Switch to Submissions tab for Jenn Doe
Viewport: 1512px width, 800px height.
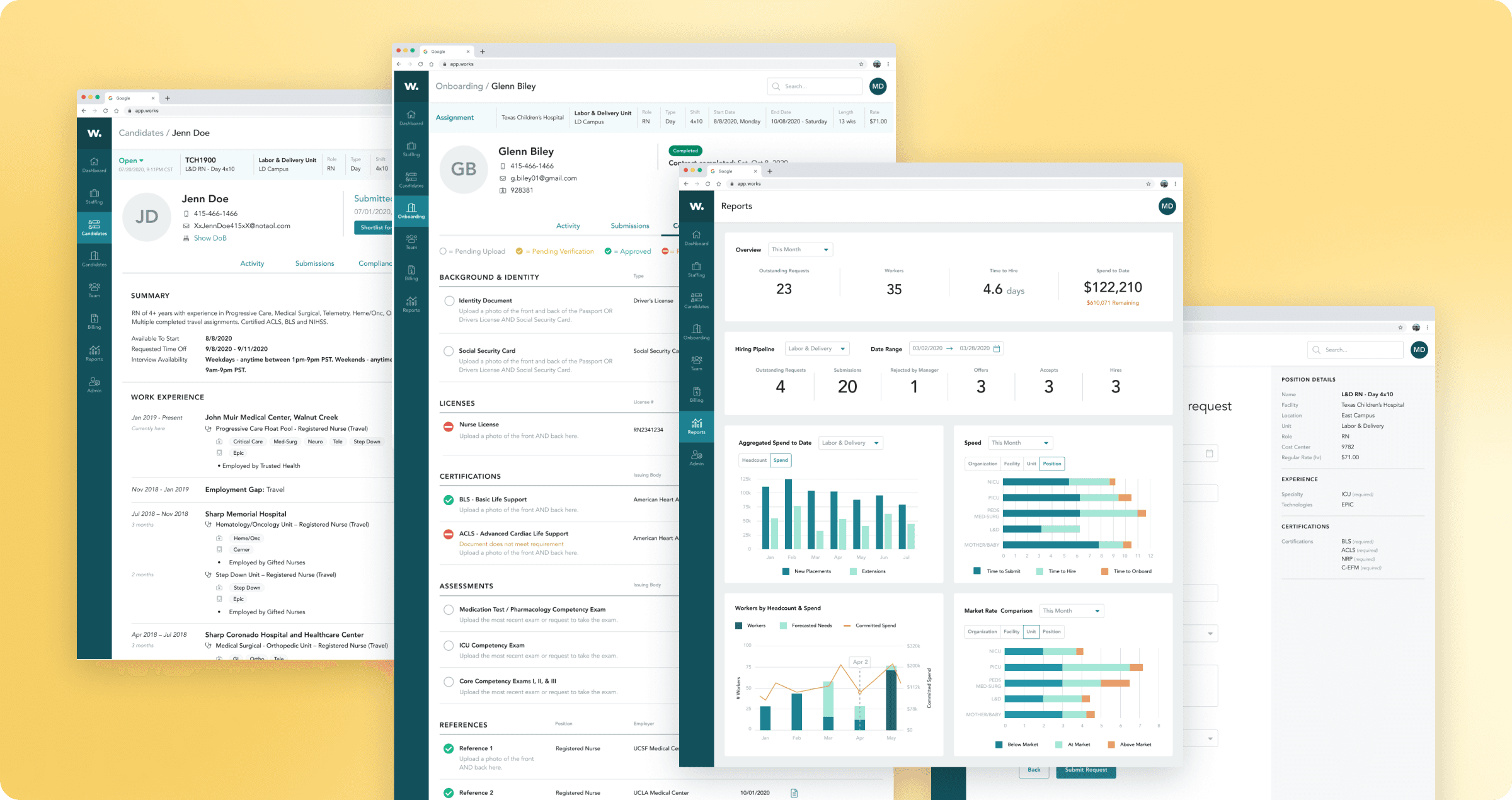[314, 263]
